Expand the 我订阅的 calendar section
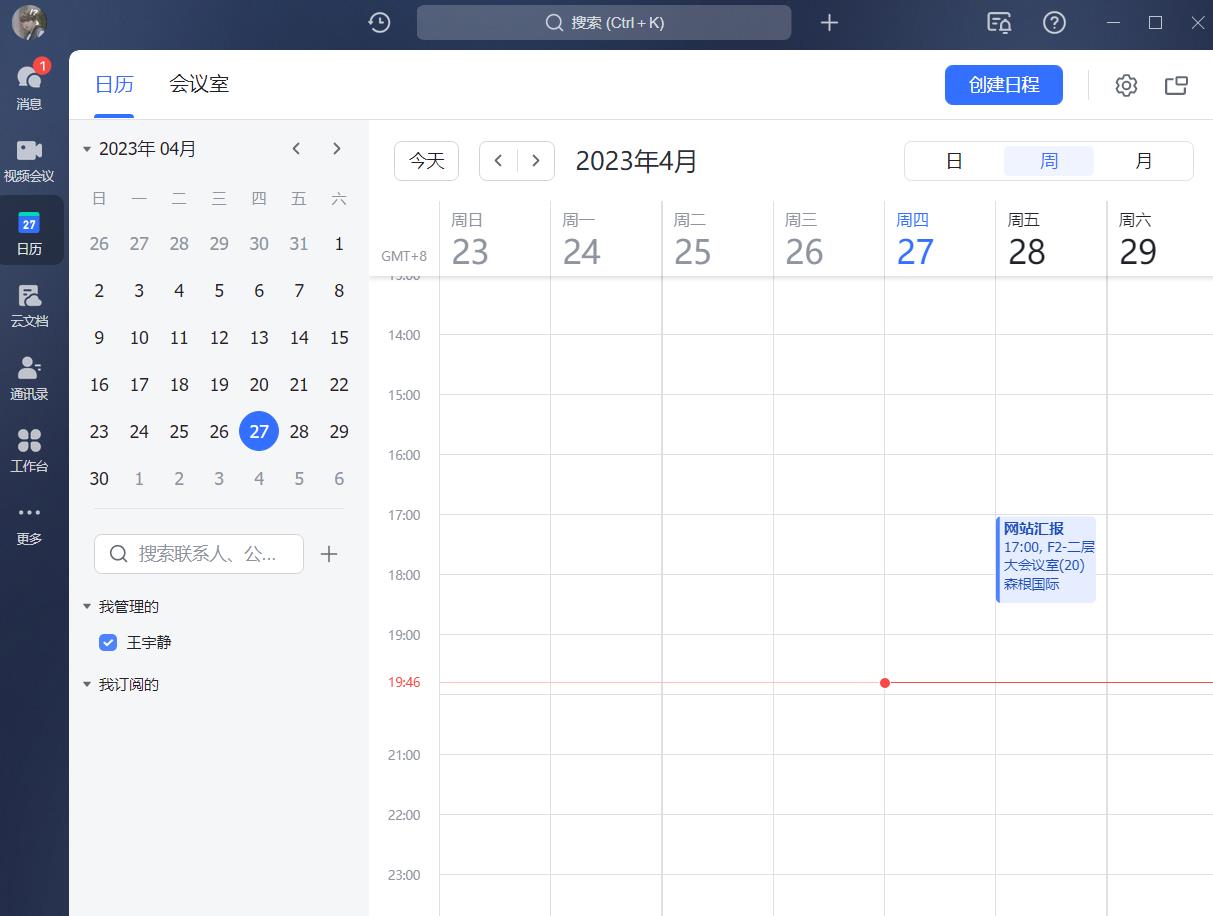 (87, 685)
